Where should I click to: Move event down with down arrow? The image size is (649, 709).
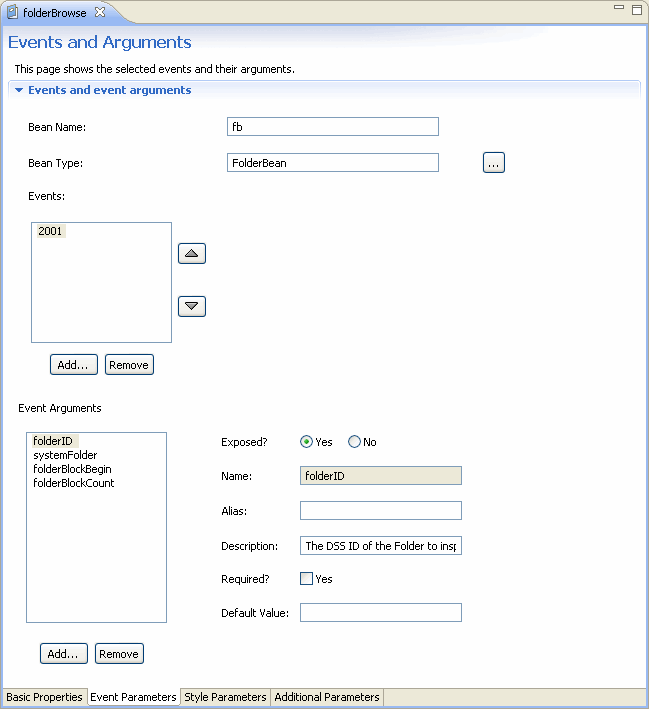pos(192,306)
